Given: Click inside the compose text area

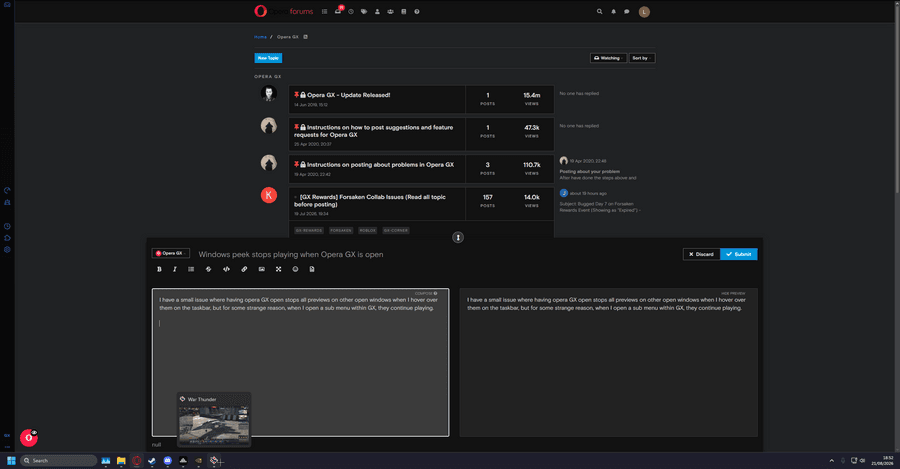Looking at the screenshot, I should (300, 362).
